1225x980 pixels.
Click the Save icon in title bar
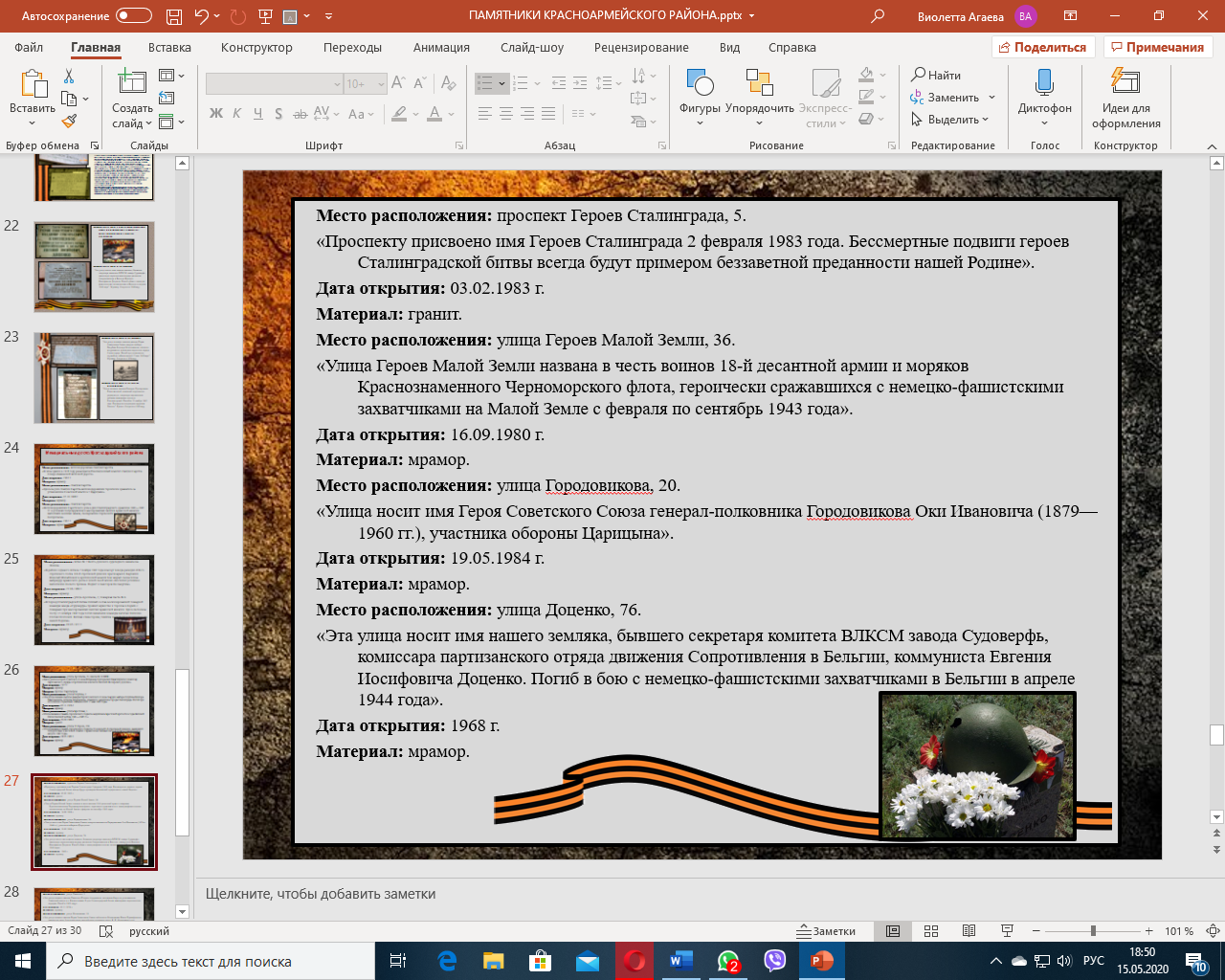[x=173, y=16]
